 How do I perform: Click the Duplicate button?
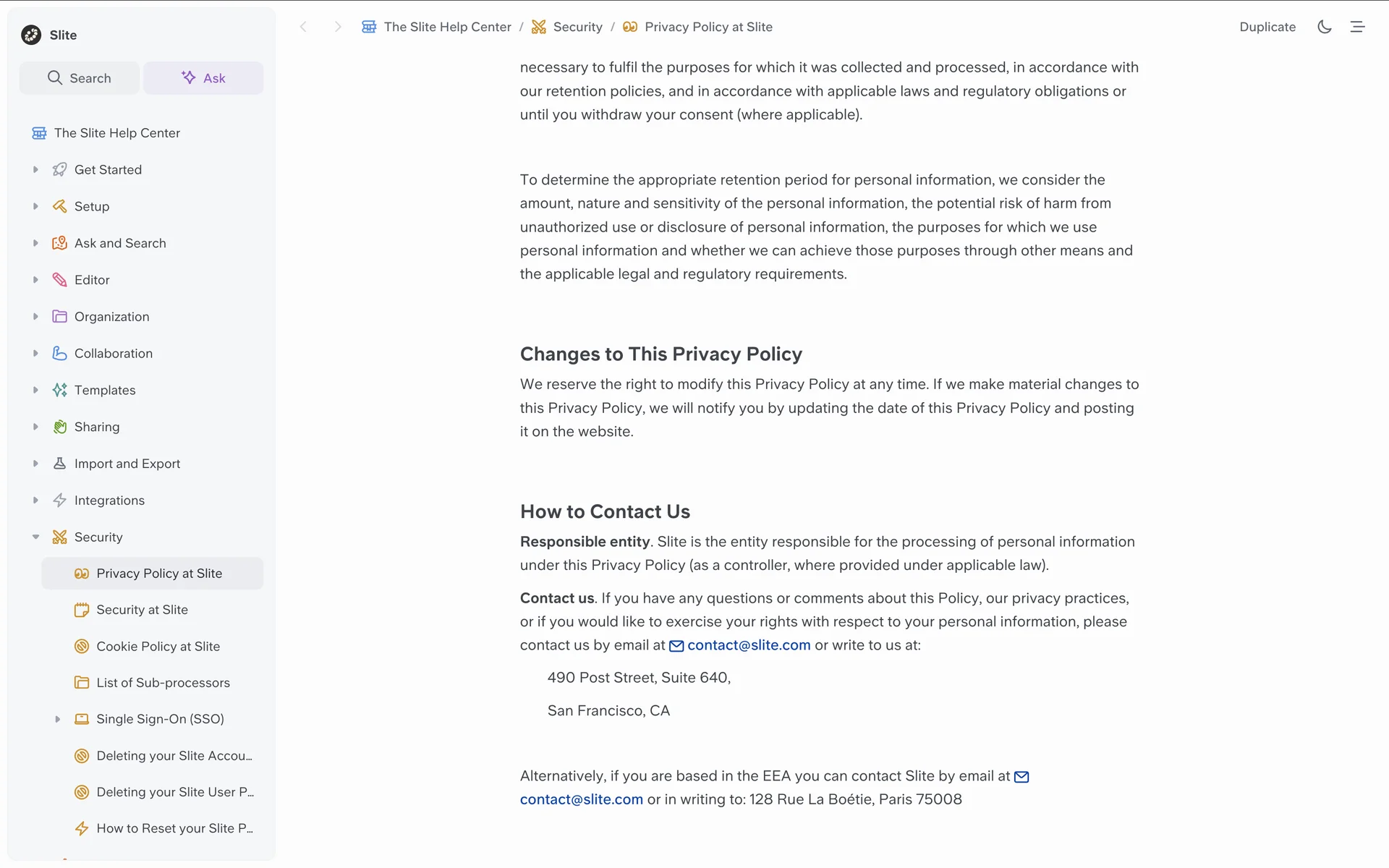pos(1267,27)
